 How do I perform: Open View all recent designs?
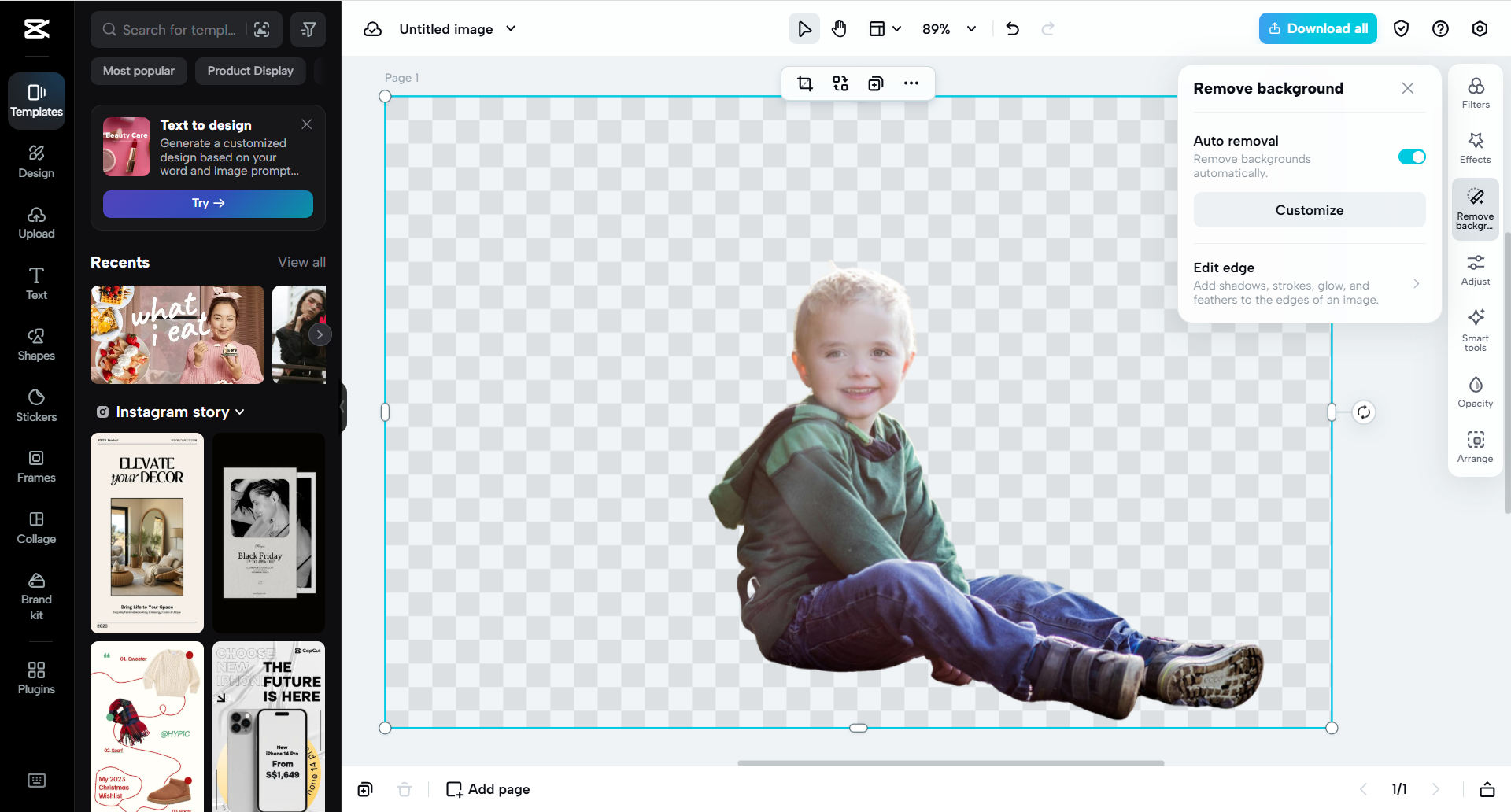(301, 262)
